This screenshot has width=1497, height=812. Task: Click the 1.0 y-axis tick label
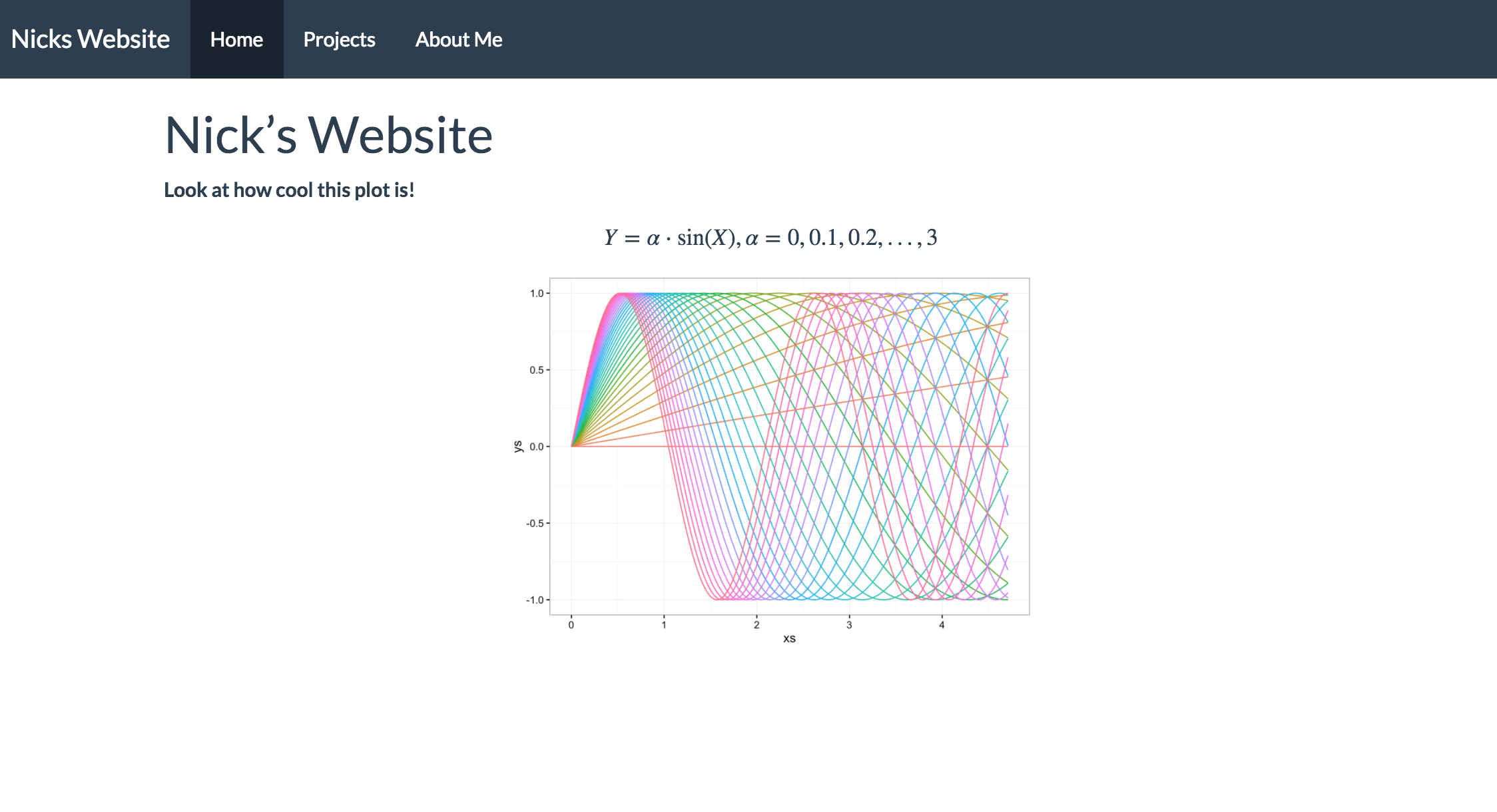[x=537, y=294]
